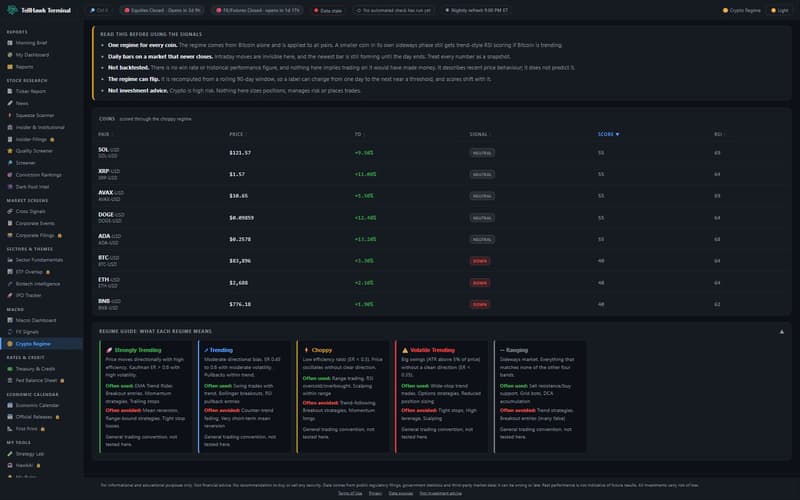
Task: Select the BNB USD pair row
Action: 441,304
